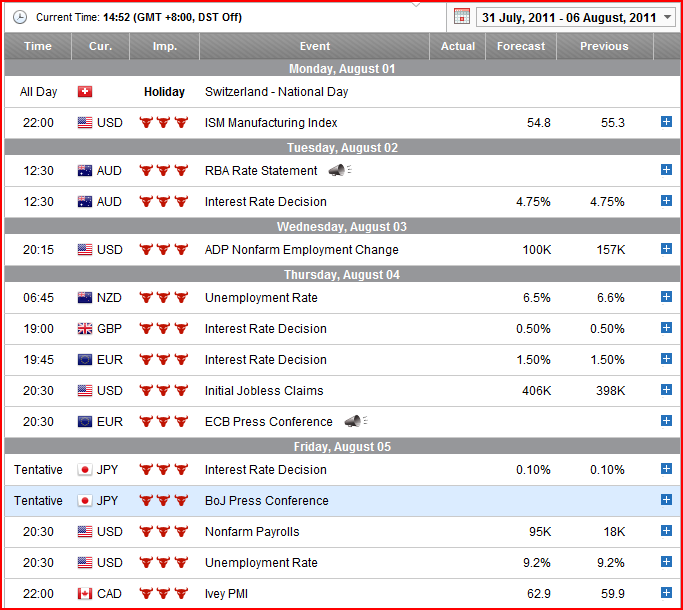Click the Canada flag in Ivey PMI row
683x610 pixels.
pyautogui.click(x=85, y=593)
